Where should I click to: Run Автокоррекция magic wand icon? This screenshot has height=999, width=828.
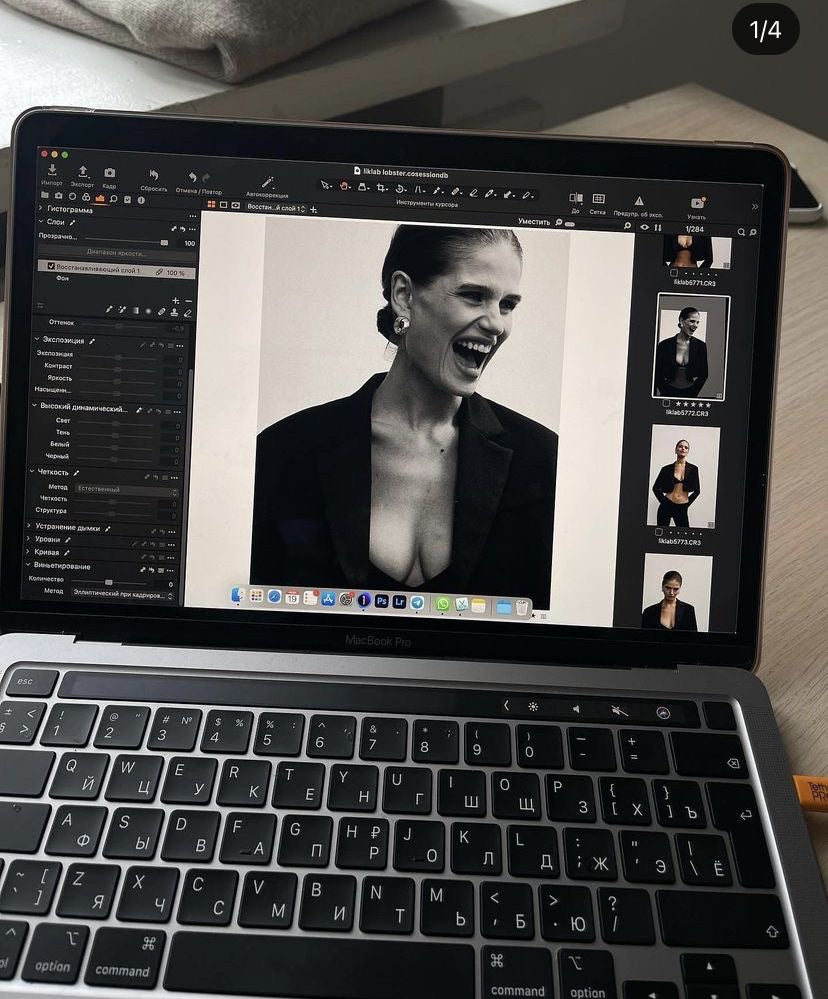pyautogui.click(x=267, y=182)
